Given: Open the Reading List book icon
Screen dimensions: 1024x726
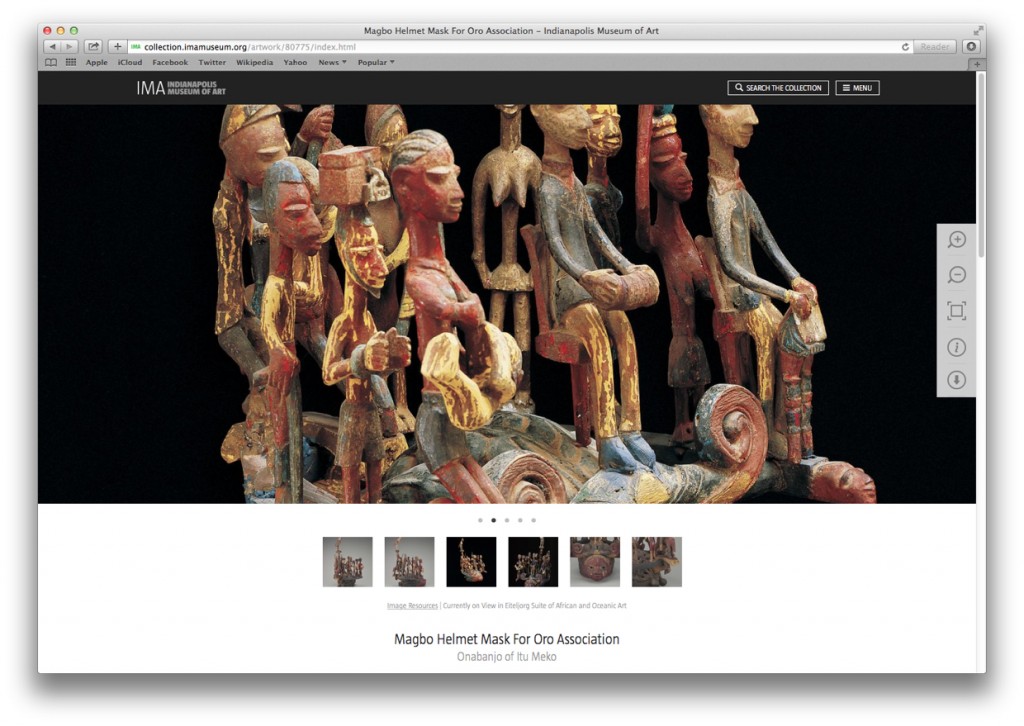Looking at the screenshot, I should point(51,63).
